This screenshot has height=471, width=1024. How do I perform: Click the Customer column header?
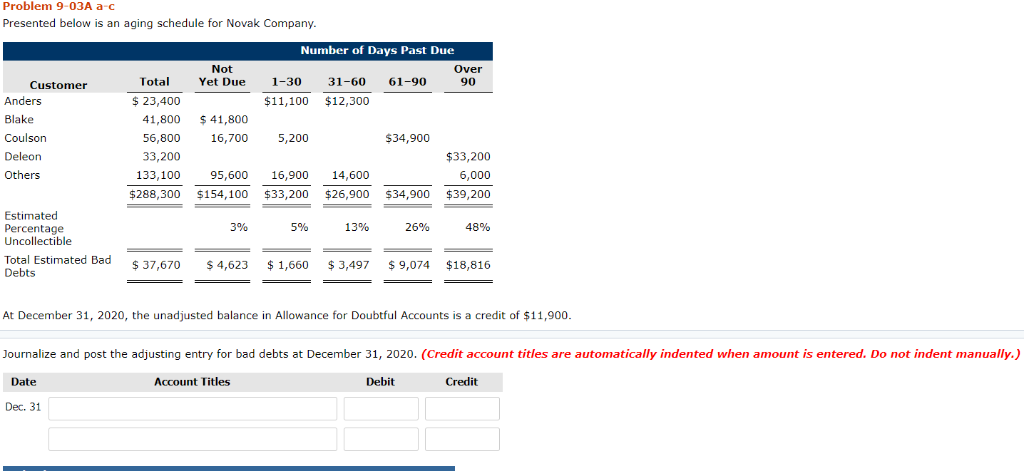coord(58,85)
